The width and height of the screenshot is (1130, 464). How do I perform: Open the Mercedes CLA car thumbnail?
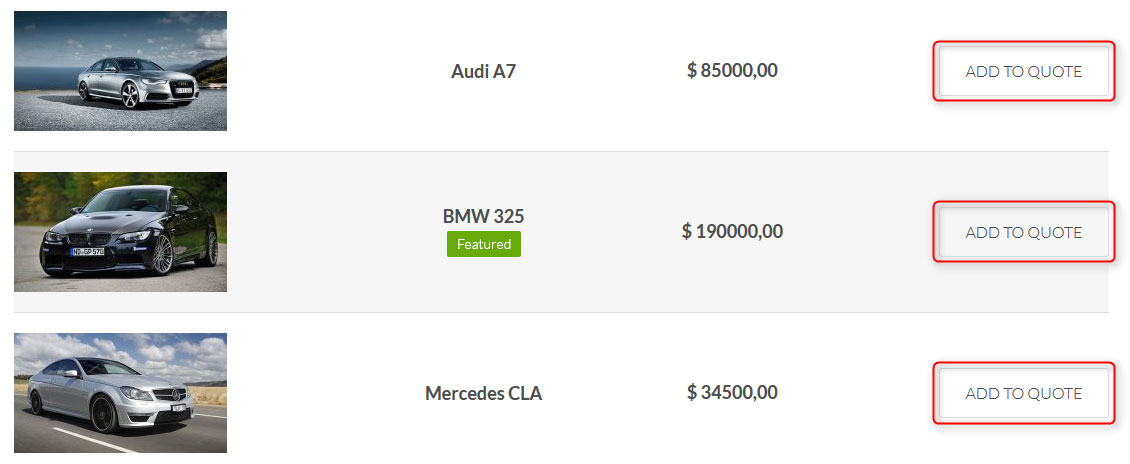(x=120, y=393)
